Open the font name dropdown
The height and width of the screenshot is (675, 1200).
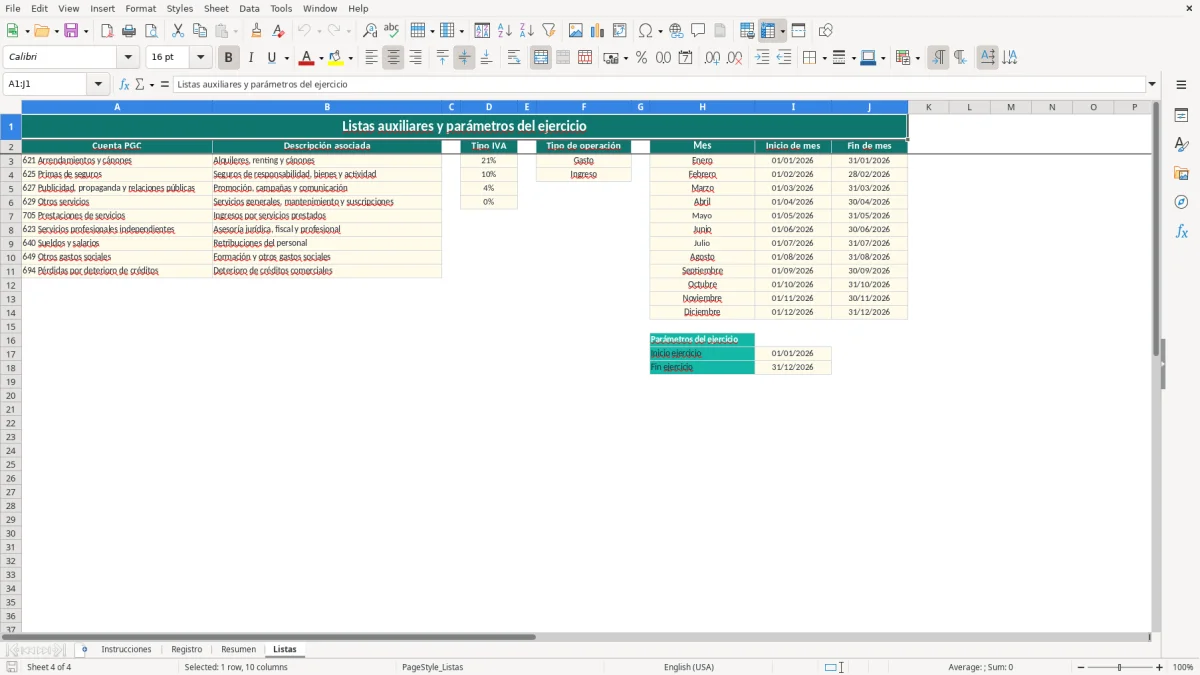[128, 58]
